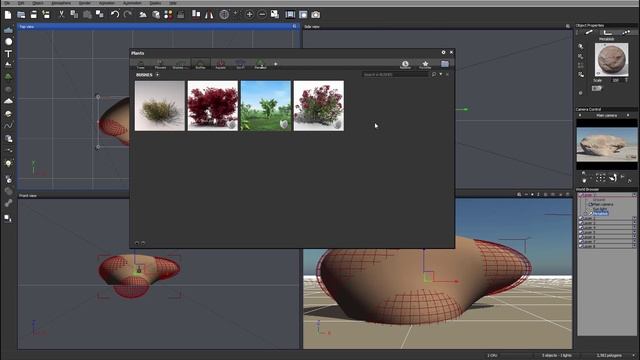Cut selection using the scissors icon
The image size is (640, 360).
[x=61, y=15]
